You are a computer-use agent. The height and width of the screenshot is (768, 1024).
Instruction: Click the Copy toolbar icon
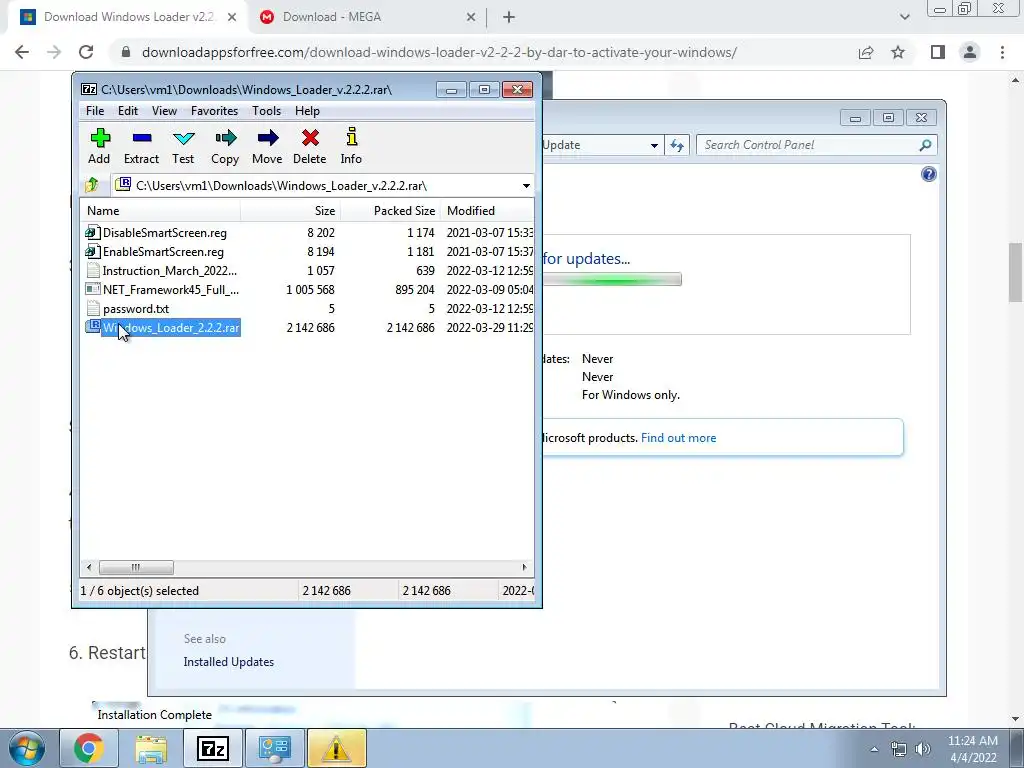pos(225,138)
